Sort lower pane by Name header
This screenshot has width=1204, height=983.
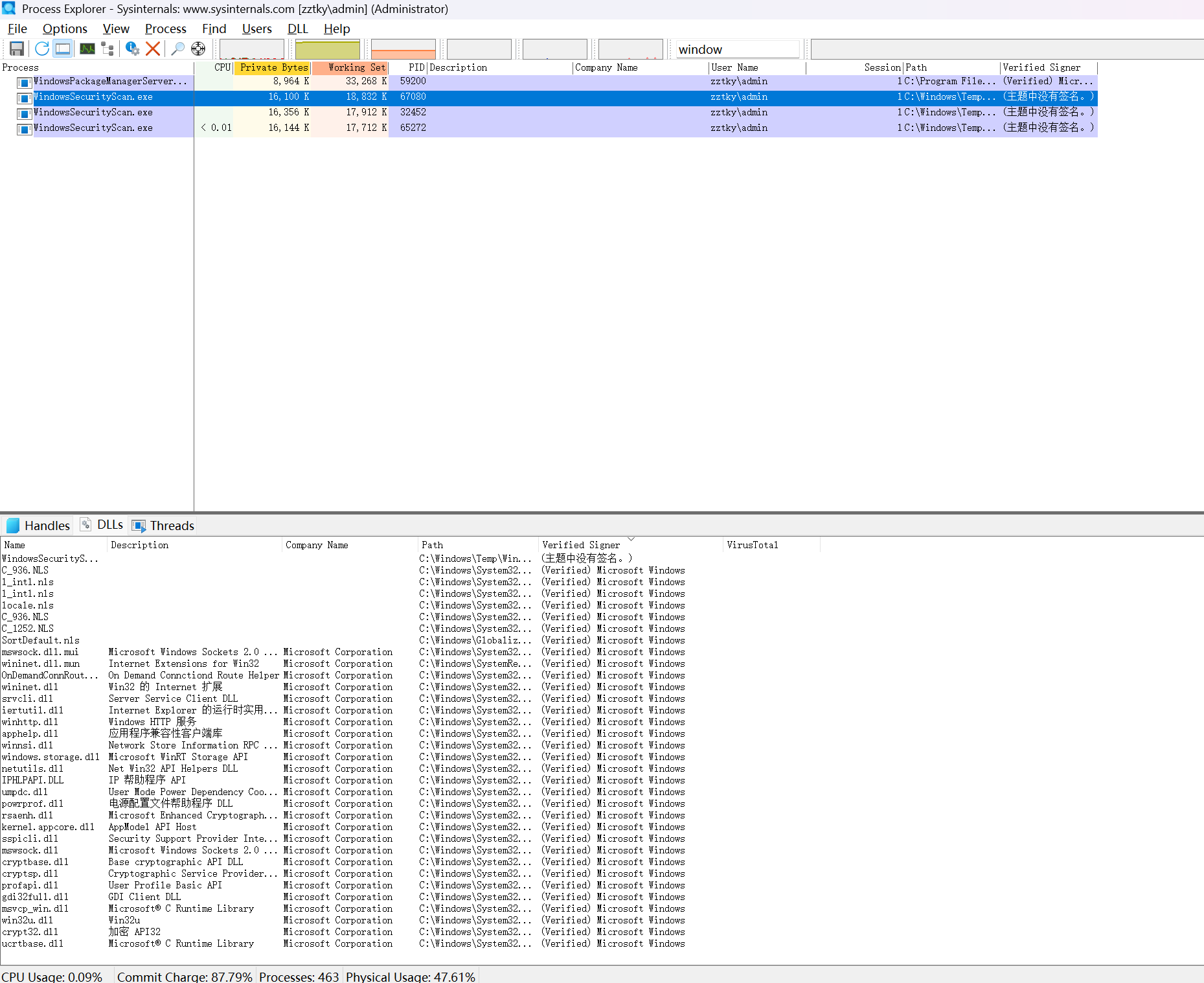(54, 545)
